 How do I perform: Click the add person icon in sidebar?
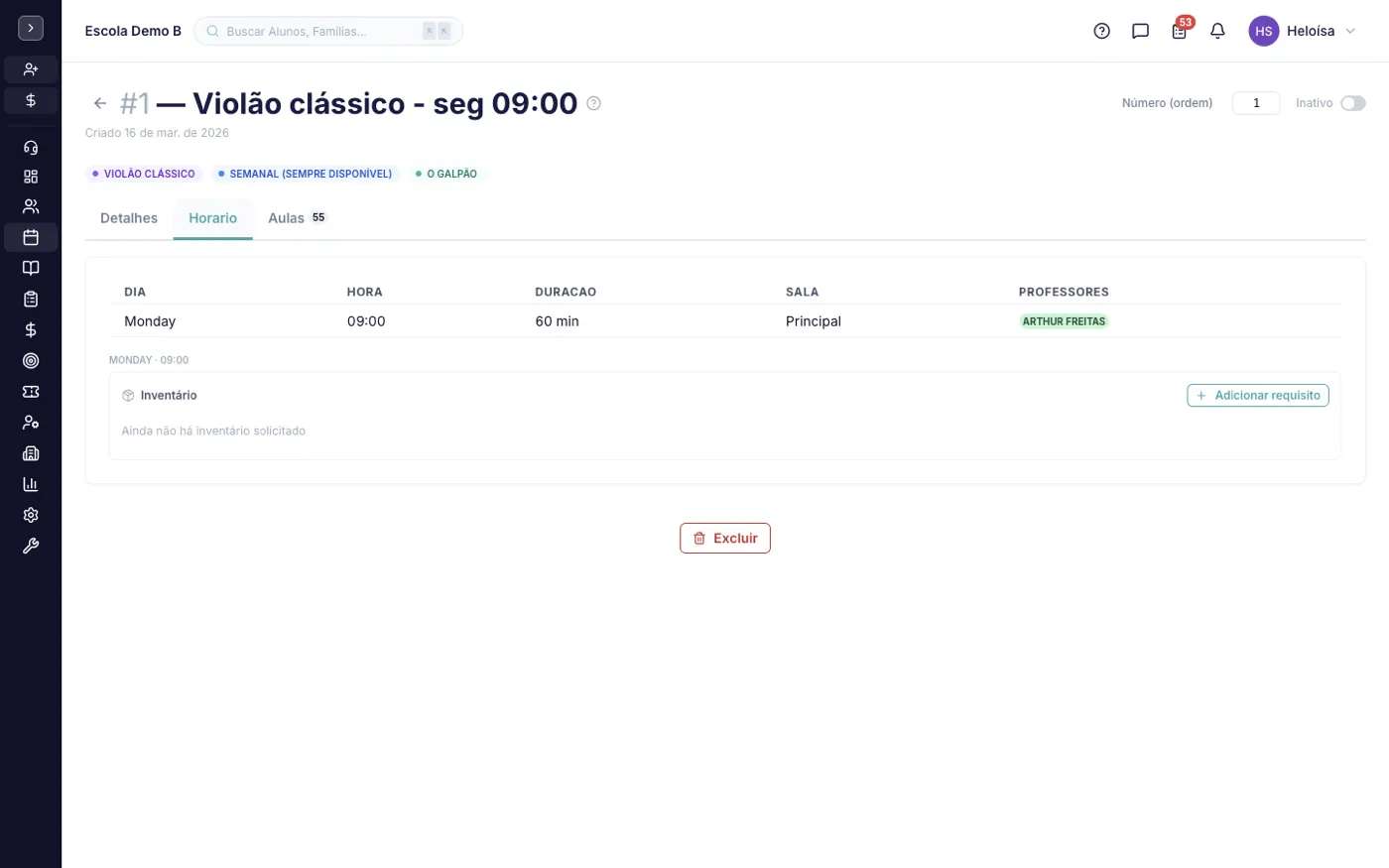[x=31, y=69]
